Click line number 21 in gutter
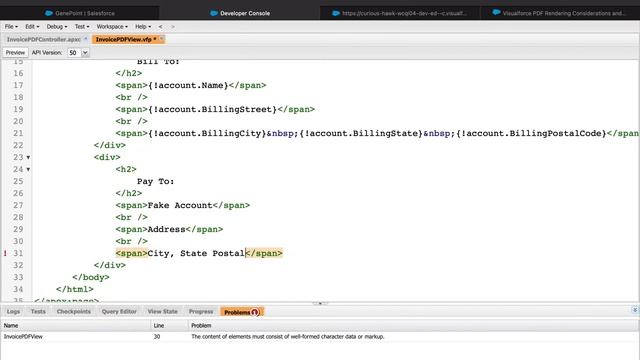The image size is (640, 360). point(18,133)
